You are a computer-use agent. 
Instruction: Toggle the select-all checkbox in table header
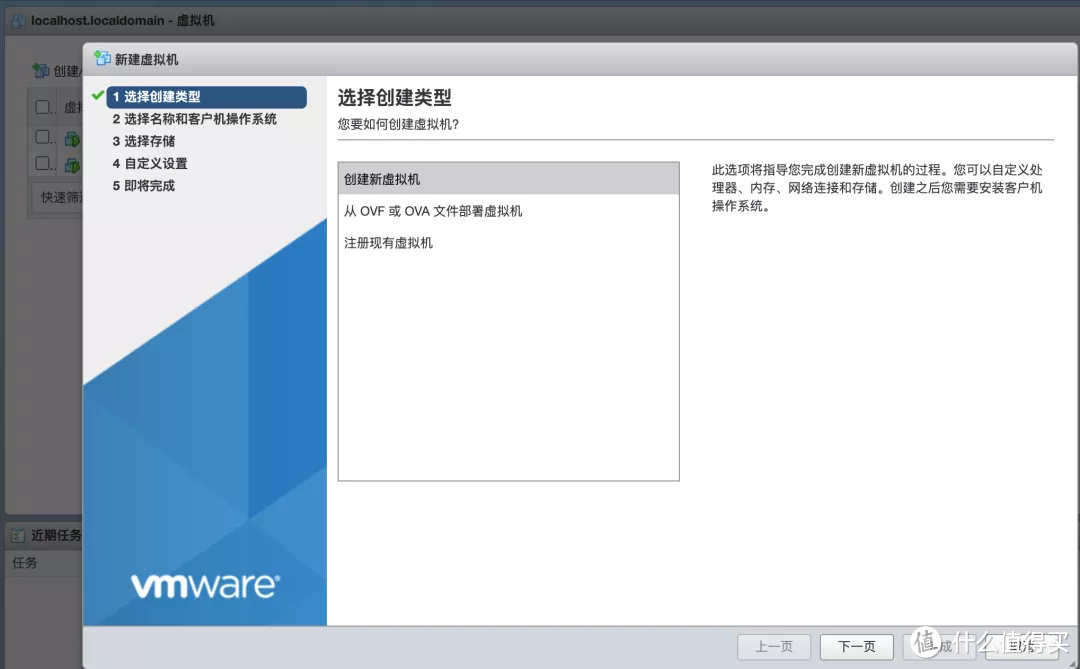43,107
